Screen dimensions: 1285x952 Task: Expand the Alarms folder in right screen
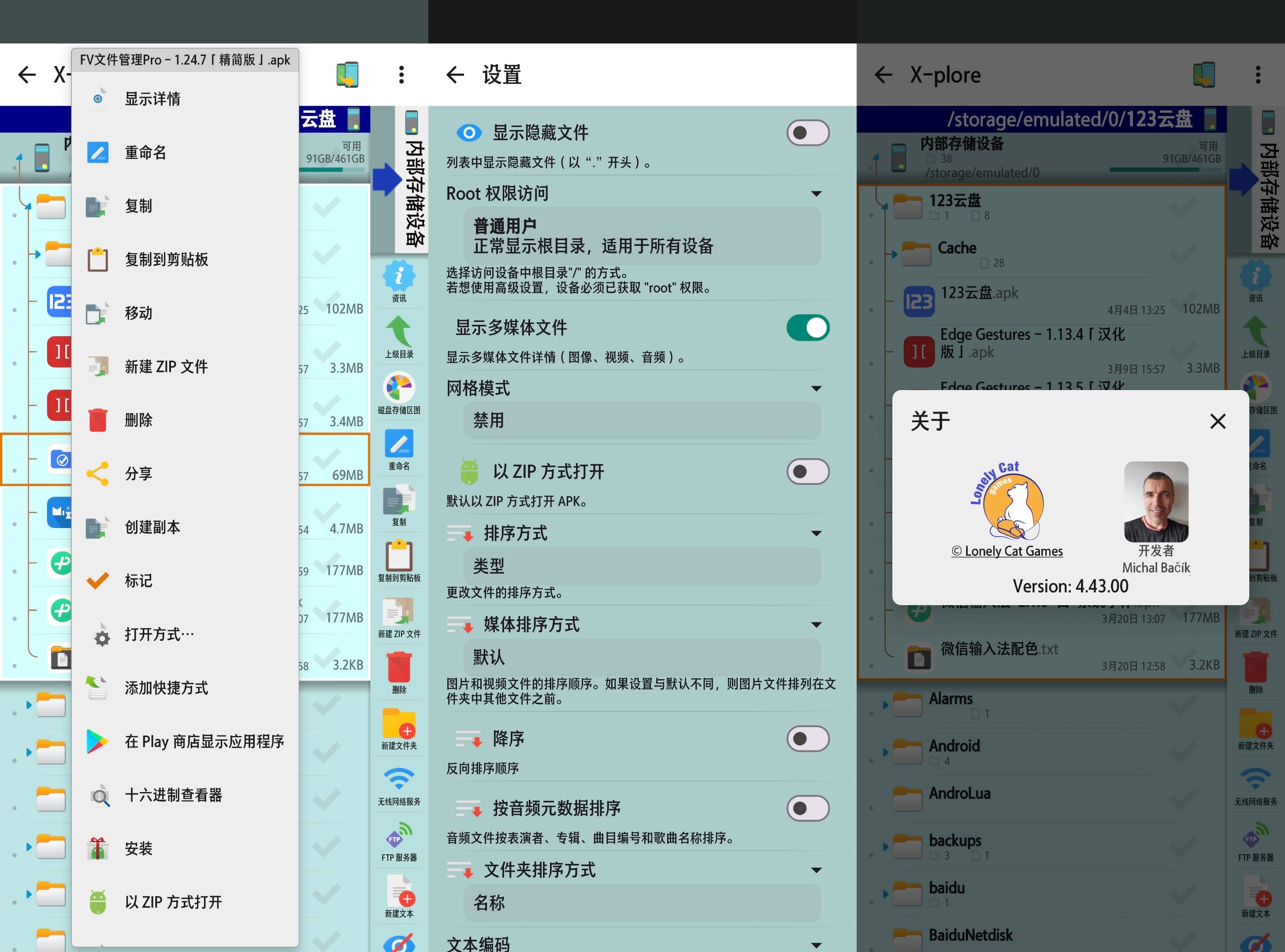(885, 704)
